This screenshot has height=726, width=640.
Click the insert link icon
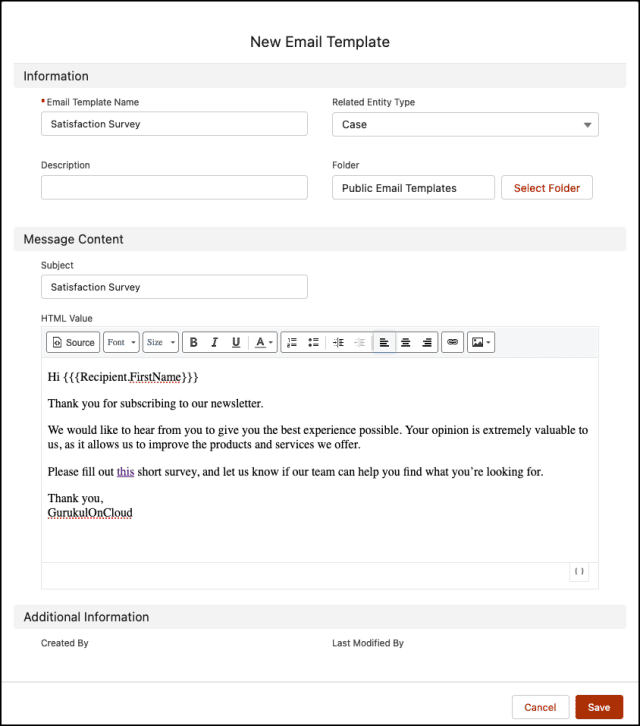tap(452, 342)
